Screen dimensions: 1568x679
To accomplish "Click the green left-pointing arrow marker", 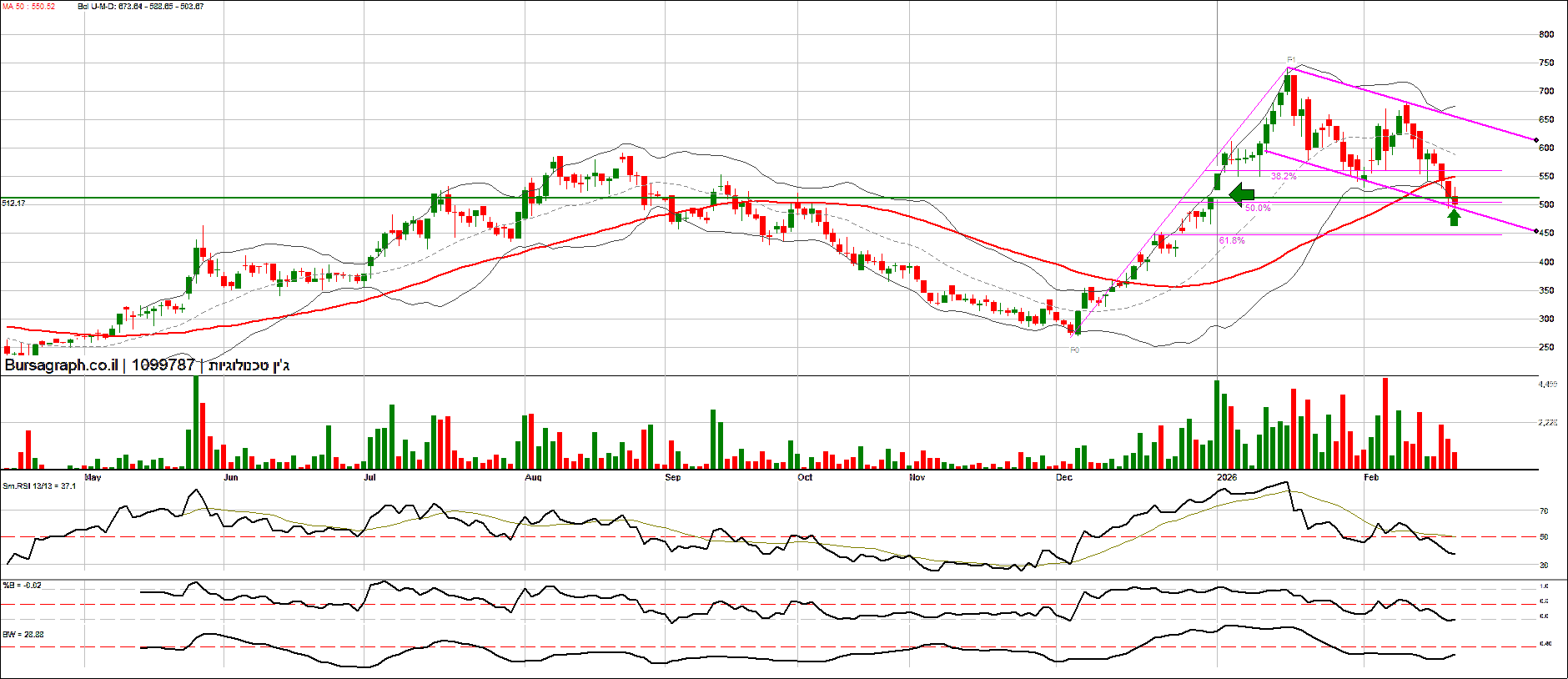I will (x=1242, y=196).
